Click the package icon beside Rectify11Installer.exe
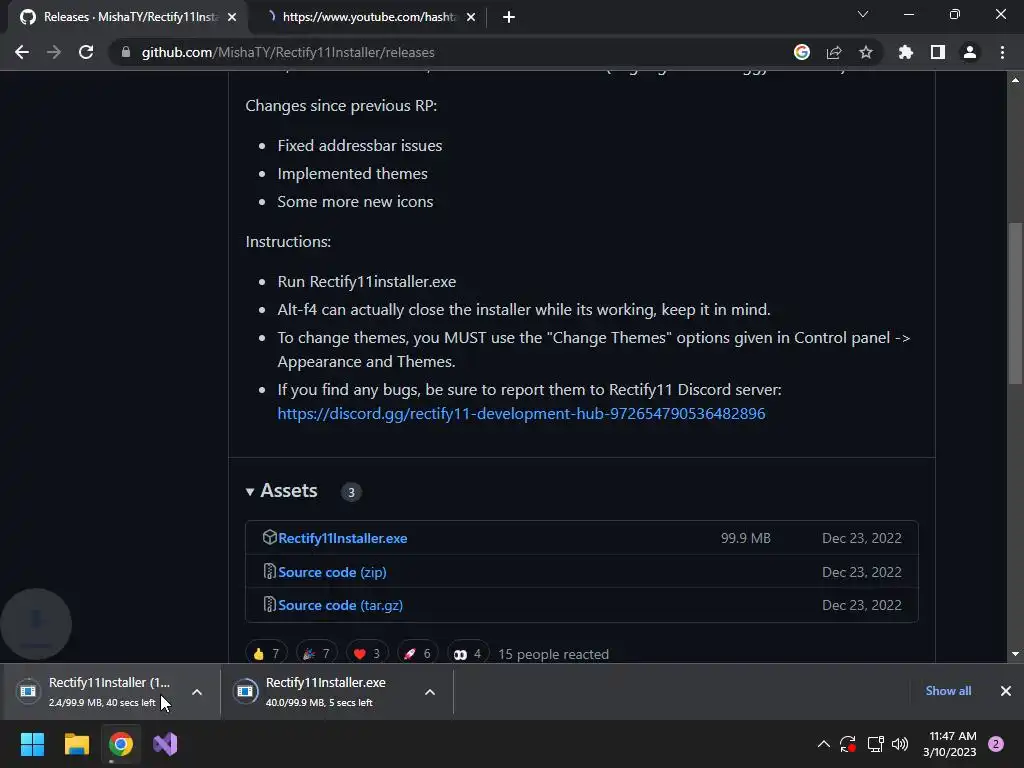The width and height of the screenshot is (1024, 768). [269, 537]
